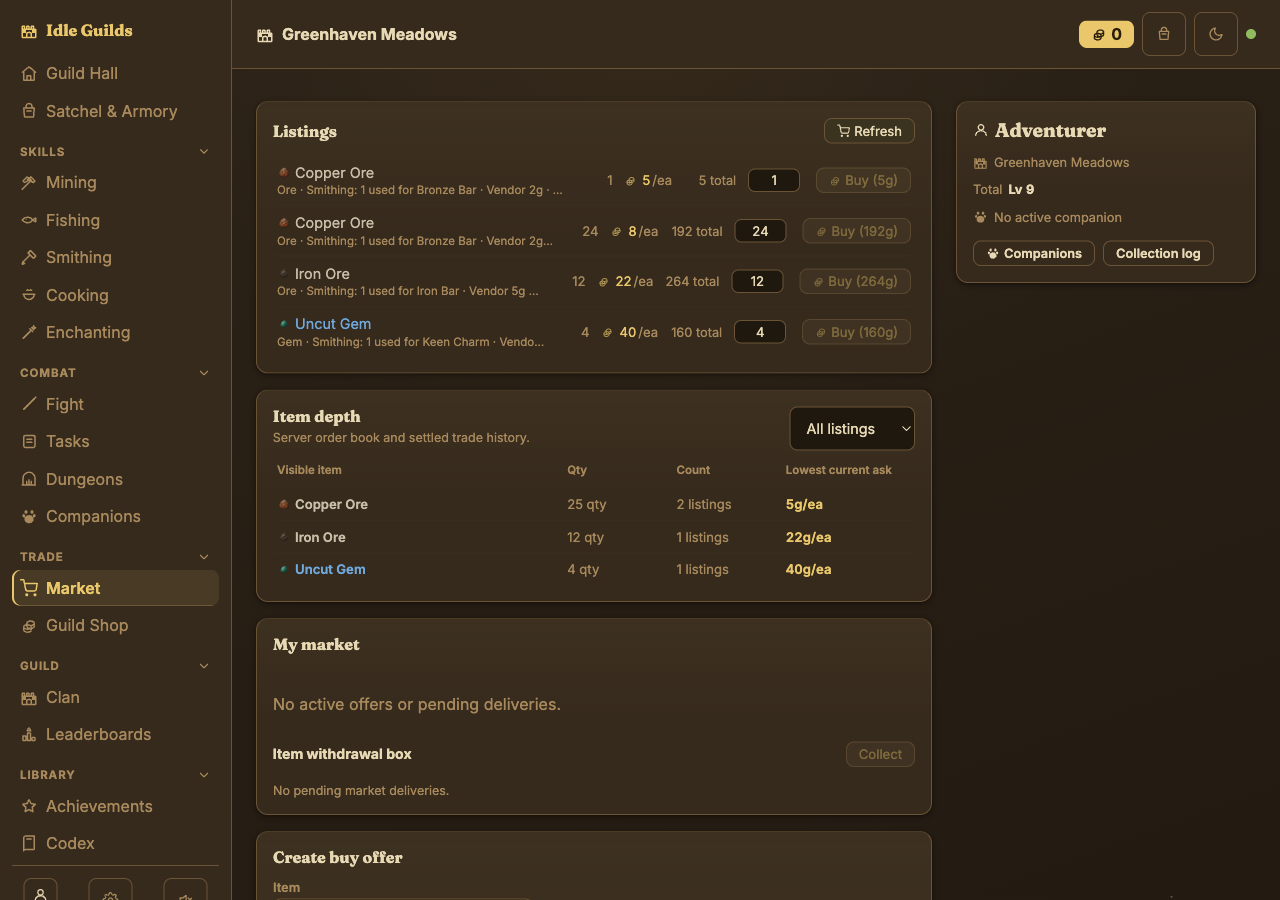Click the Collect button in withdrawal box

point(880,754)
